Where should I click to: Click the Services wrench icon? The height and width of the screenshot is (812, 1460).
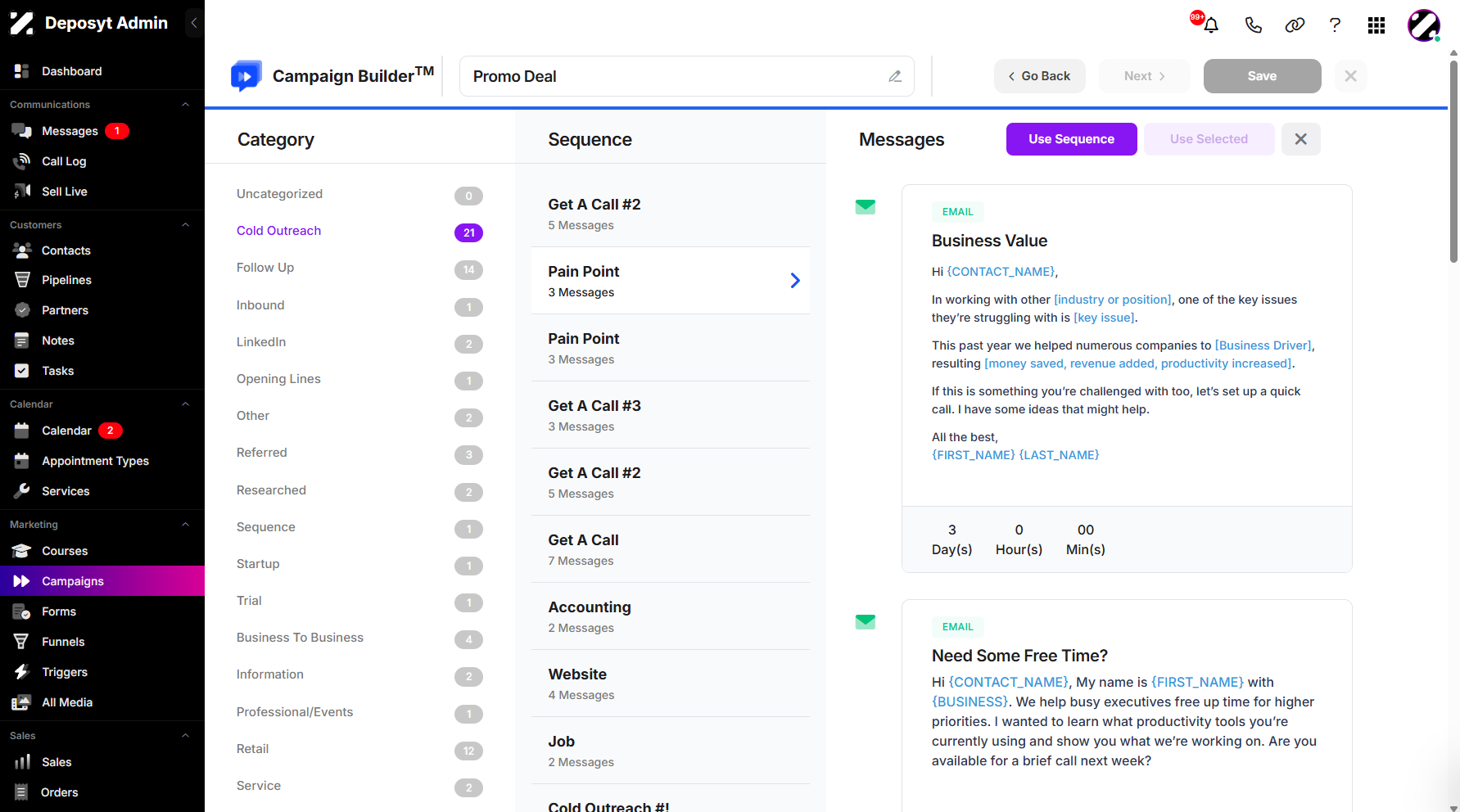click(x=22, y=491)
